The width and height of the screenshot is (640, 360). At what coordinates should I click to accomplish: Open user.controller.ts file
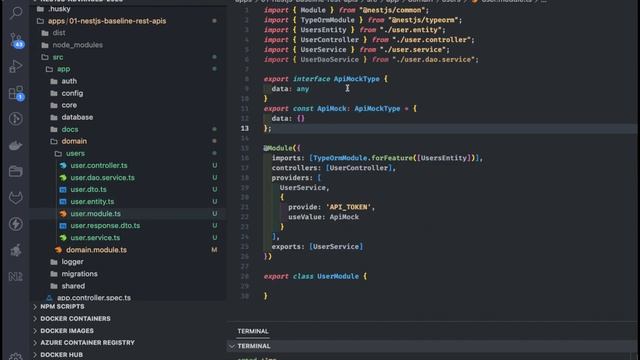pos(99,165)
